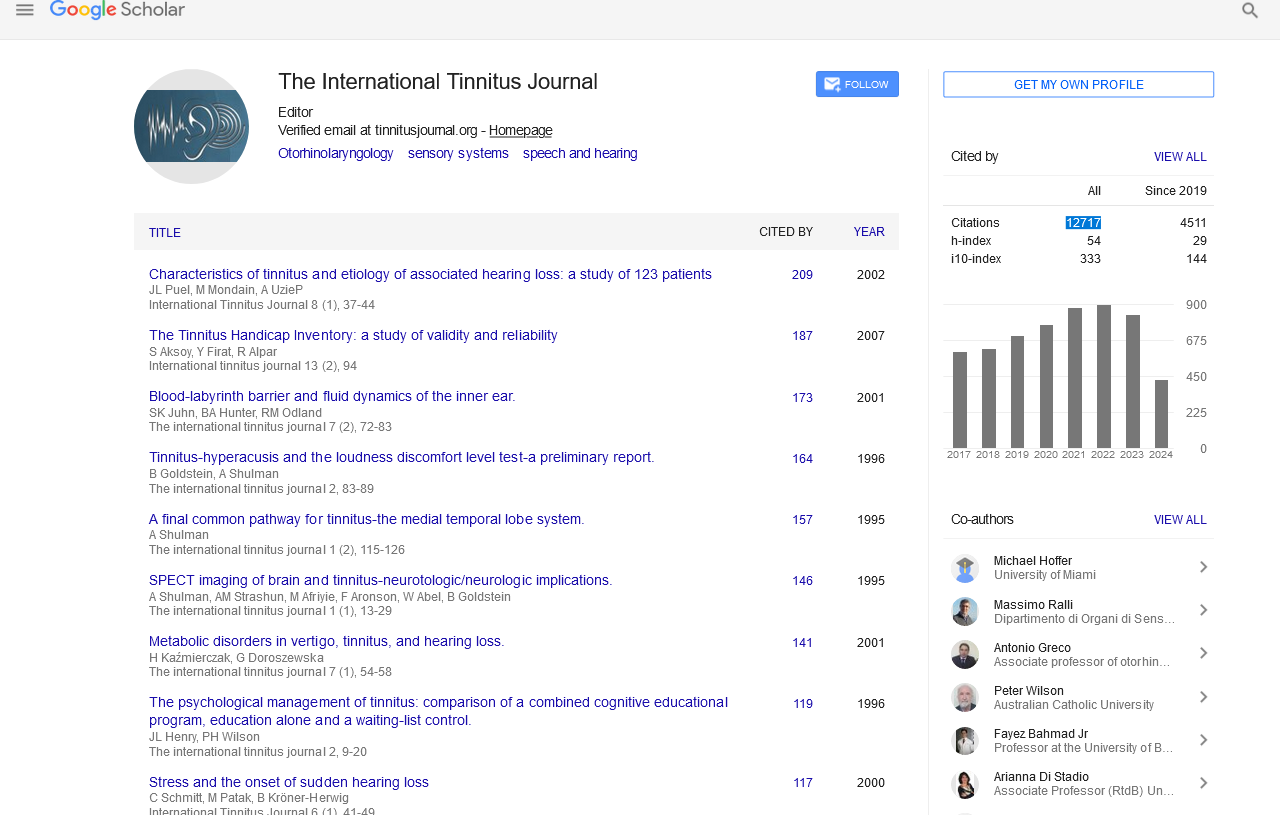Click Antonio Greco's avatar photo

(x=964, y=654)
